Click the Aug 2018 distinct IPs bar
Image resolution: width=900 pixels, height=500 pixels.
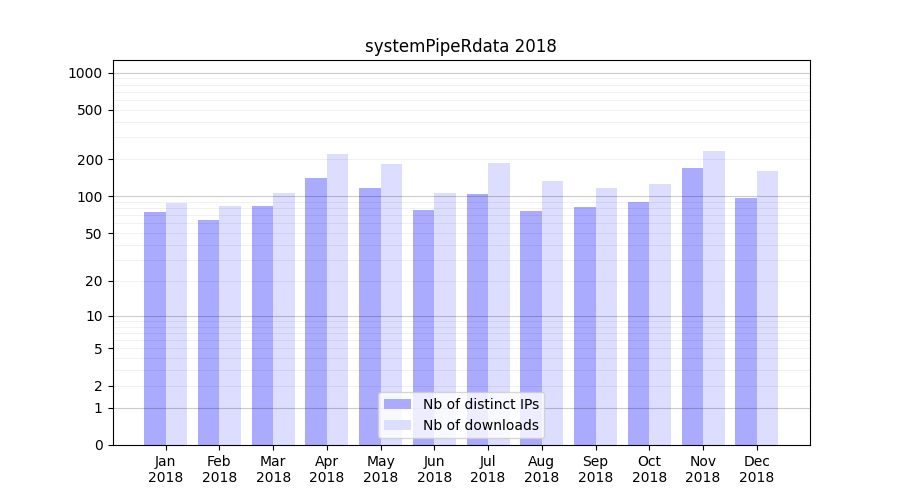[531, 328]
